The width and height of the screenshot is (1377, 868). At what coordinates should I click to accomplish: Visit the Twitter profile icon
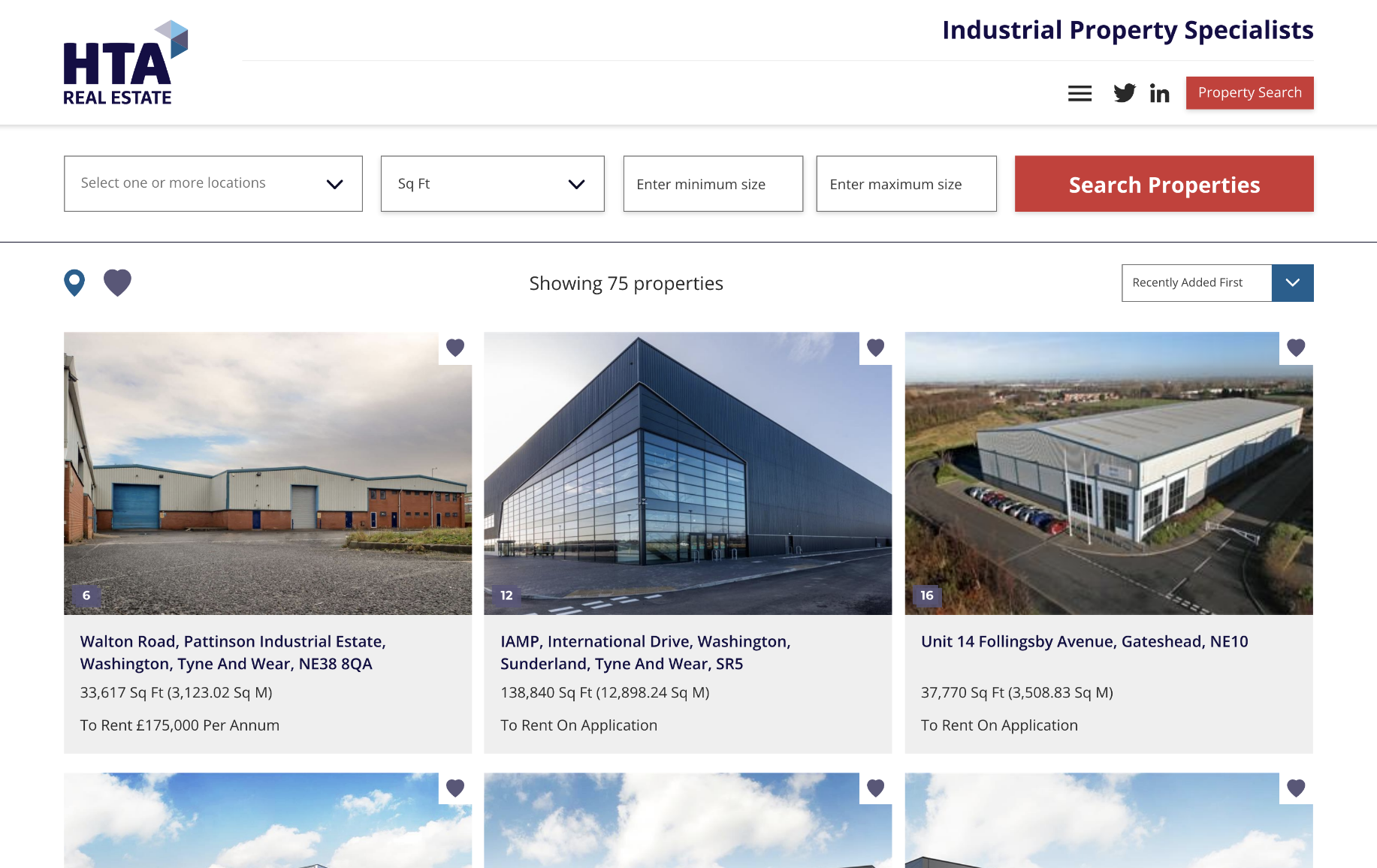1125,93
